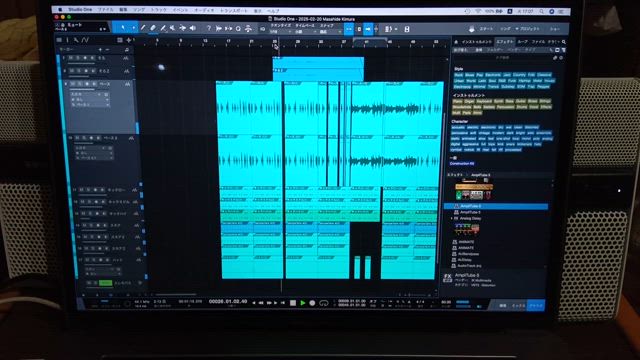Image resolution: width=640 pixels, height=360 pixels.
Task: Switch to ファイル browser tab
Action: point(538,42)
